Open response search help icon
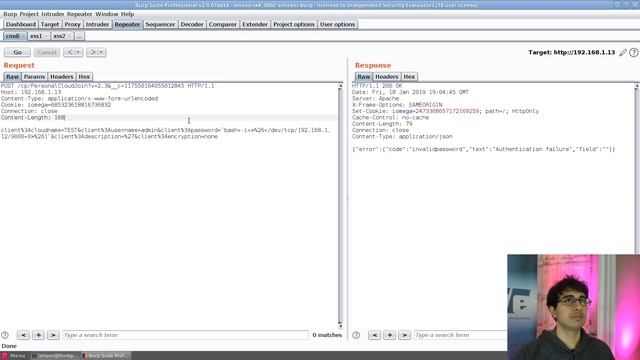Screen dimensions: 640x360 coord(356,335)
